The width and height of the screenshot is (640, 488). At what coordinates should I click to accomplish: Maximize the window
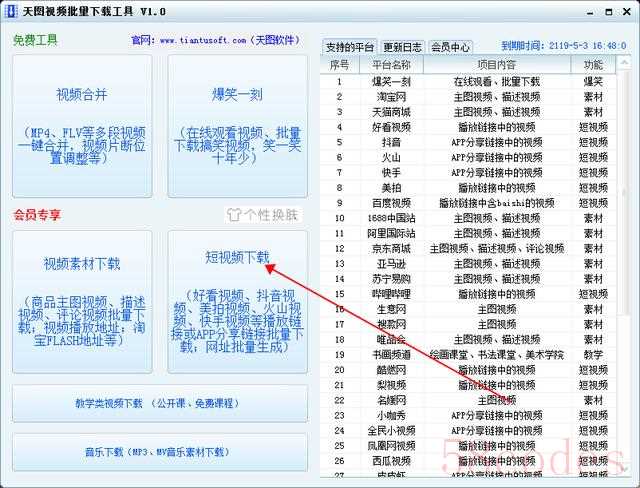click(609, 12)
